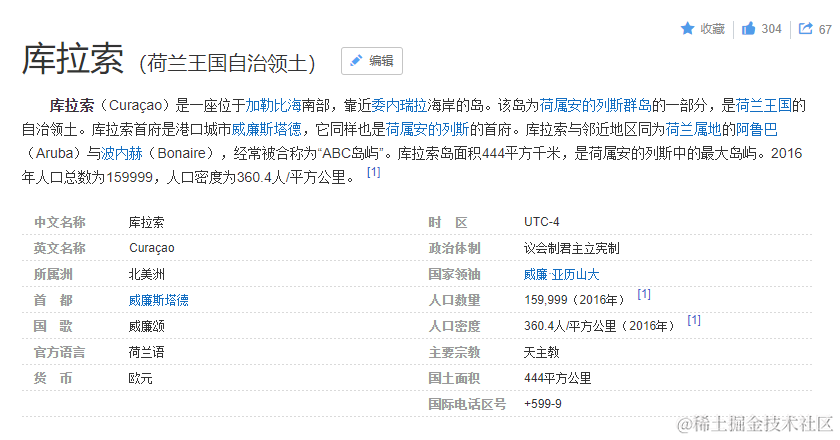Click the UTC-4 time zone value
This screenshot has height=440, width=840.
542,222
